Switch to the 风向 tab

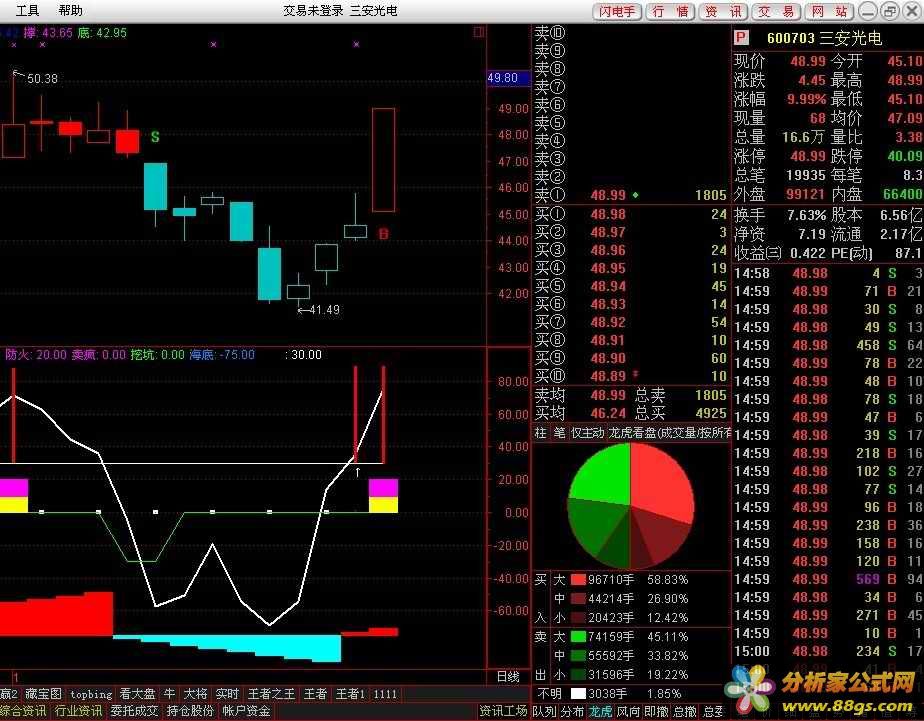coord(628,712)
